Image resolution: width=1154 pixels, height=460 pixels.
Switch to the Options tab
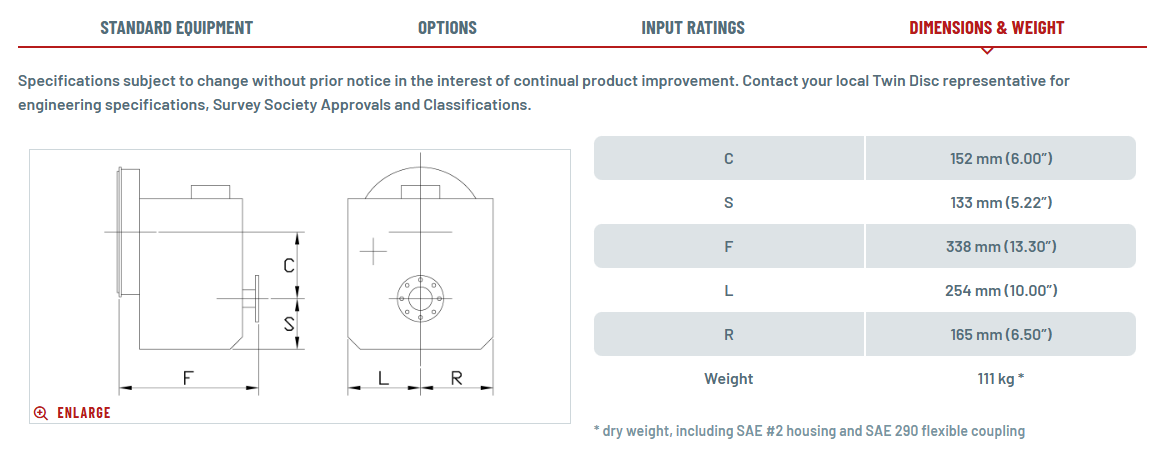click(x=447, y=28)
